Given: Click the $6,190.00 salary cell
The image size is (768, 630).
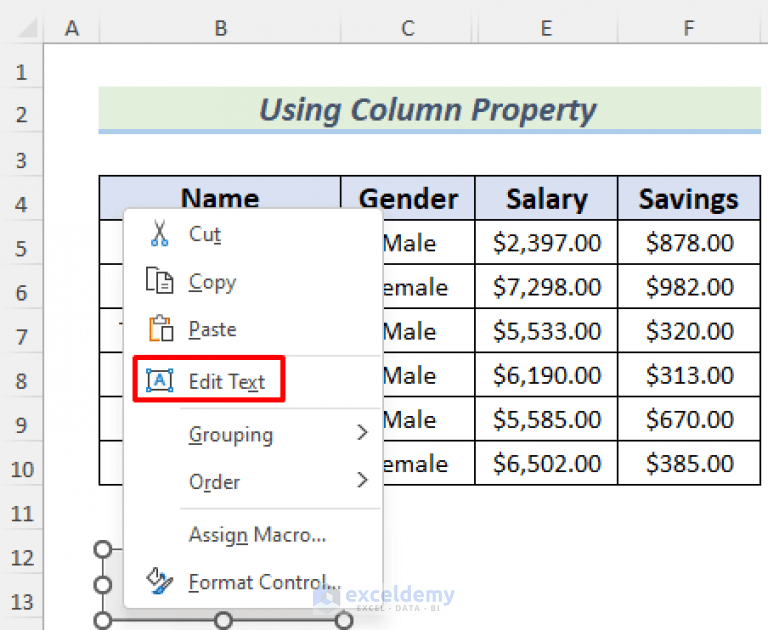Looking at the screenshot, I should click(546, 375).
